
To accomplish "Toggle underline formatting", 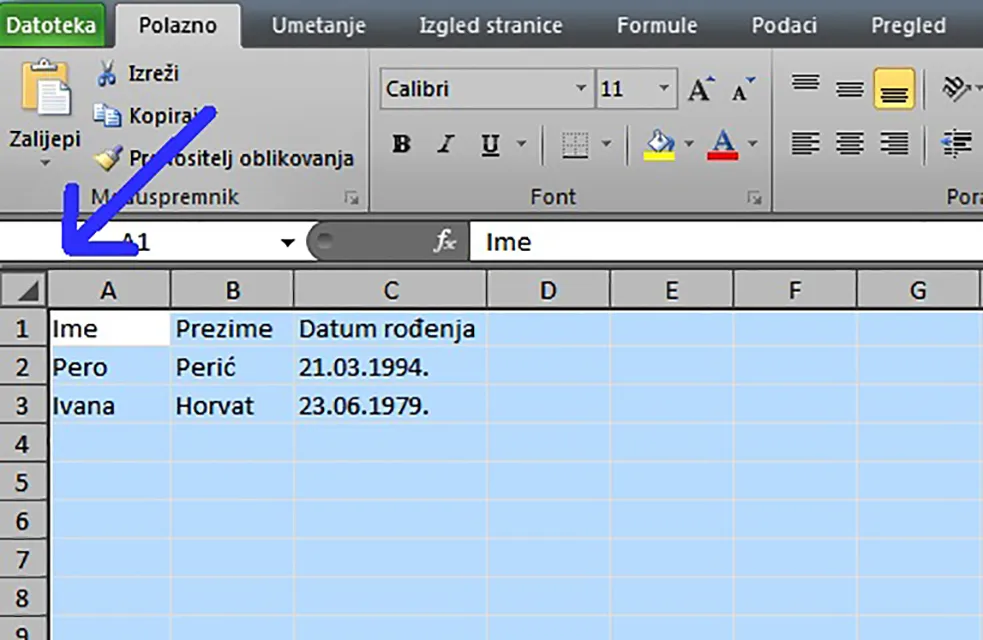I will 490,144.
